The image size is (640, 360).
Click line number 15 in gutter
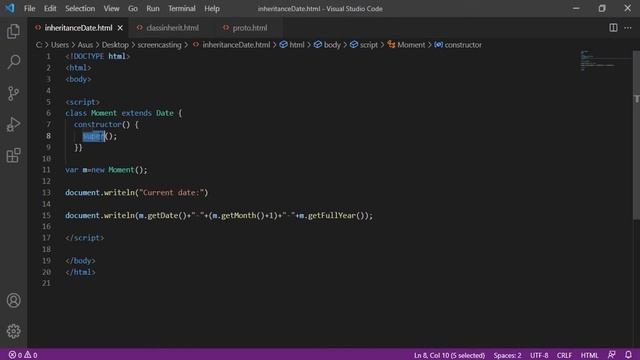[x=46, y=215]
